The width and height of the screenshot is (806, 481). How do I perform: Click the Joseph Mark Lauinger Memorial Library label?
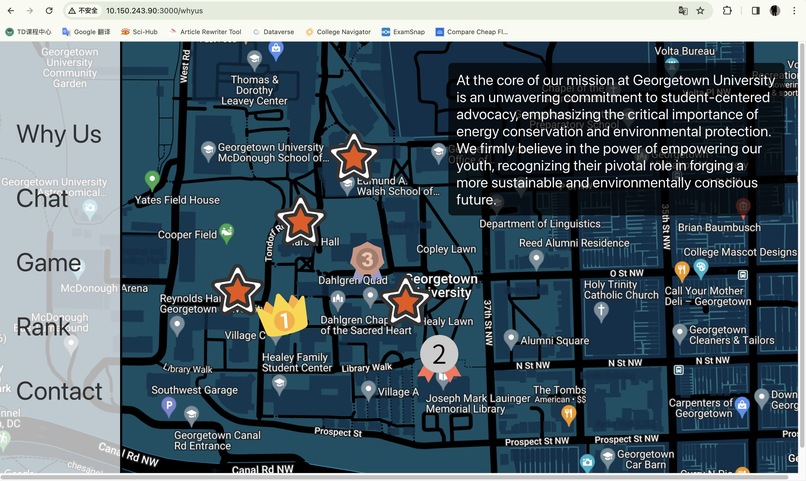pyautogui.click(x=478, y=403)
